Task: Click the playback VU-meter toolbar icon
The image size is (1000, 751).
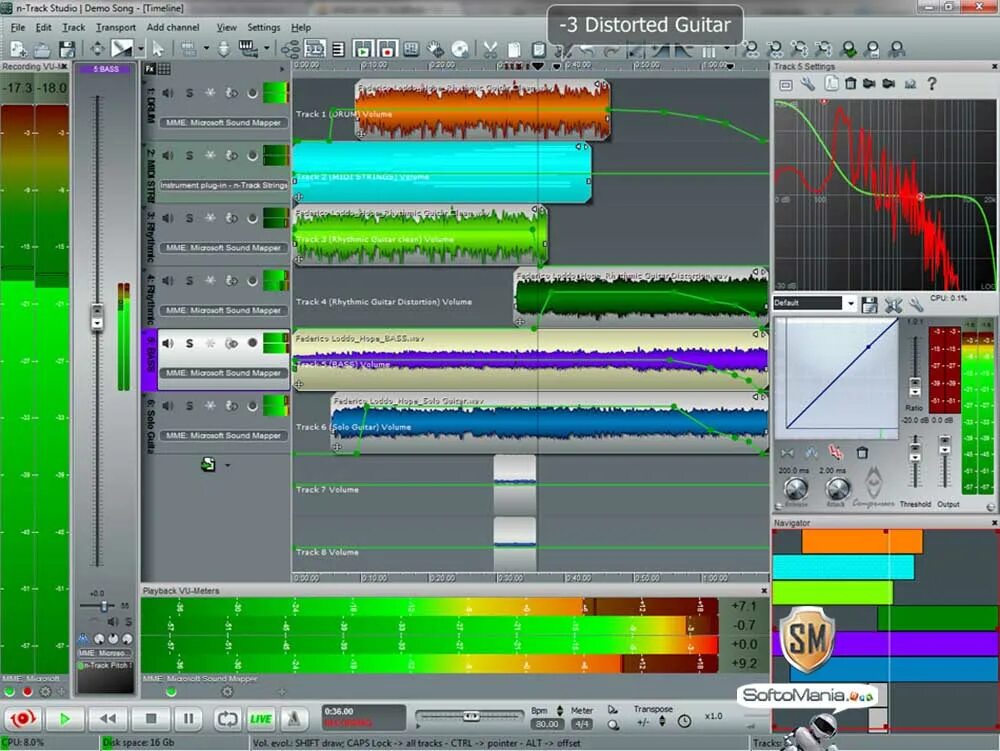Action: [363, 49]
